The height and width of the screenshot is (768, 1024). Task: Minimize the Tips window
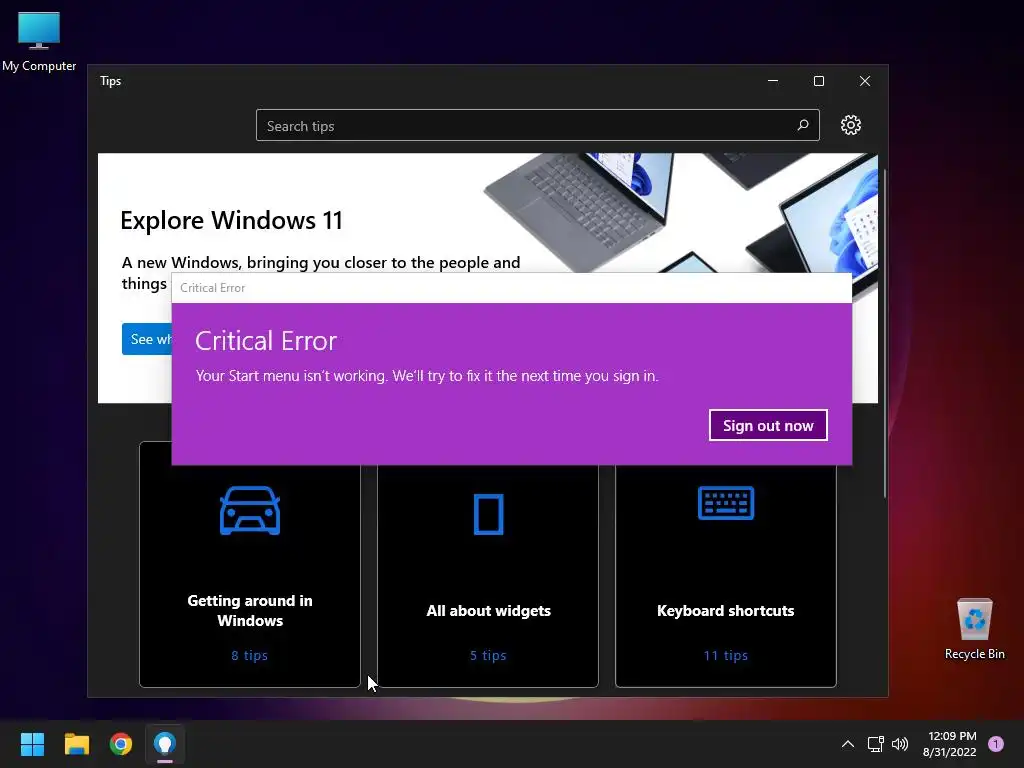[x=773, y=81]
